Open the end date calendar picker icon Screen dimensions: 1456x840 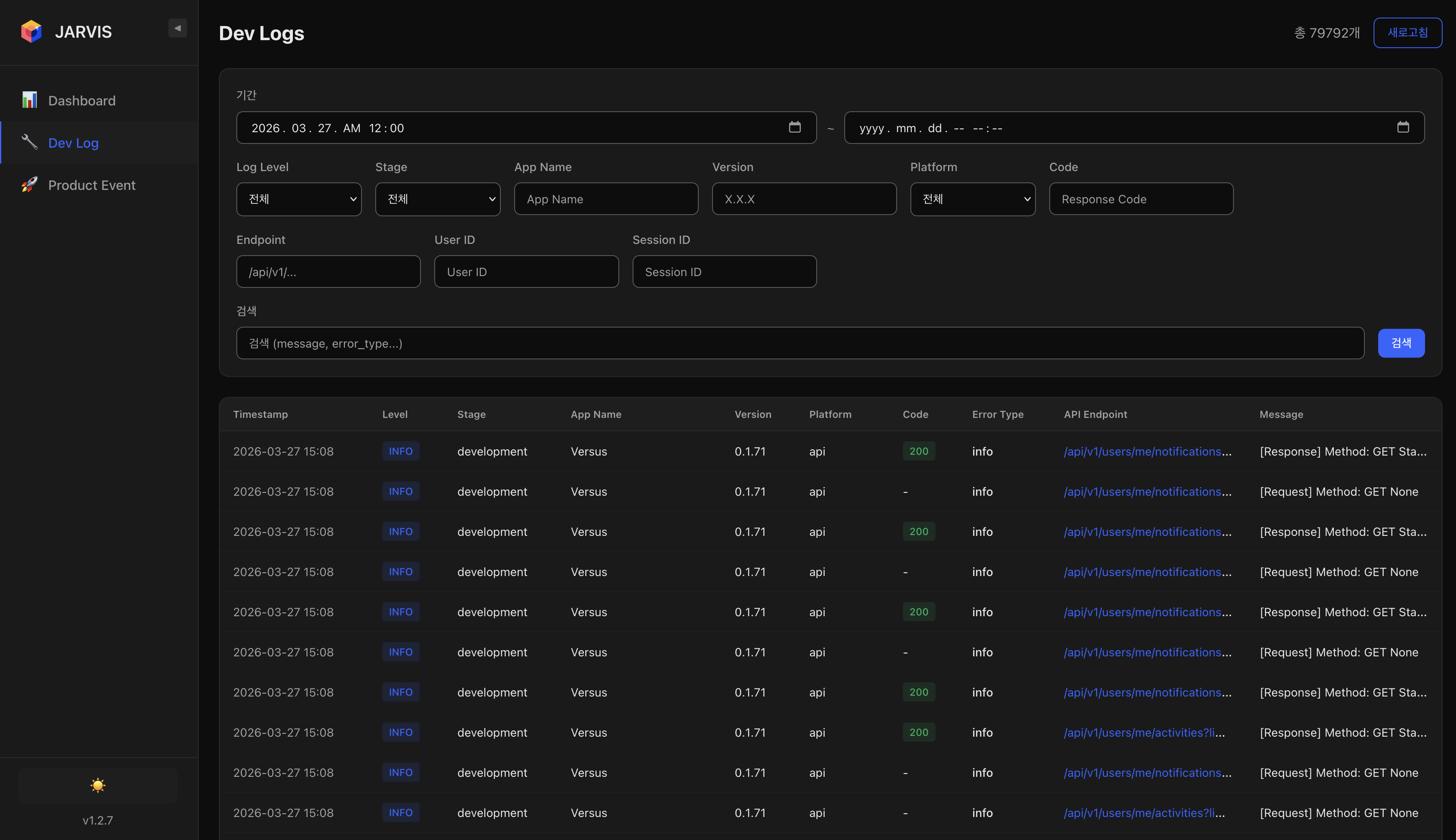pyautogui.click(x=1404, y=128)
